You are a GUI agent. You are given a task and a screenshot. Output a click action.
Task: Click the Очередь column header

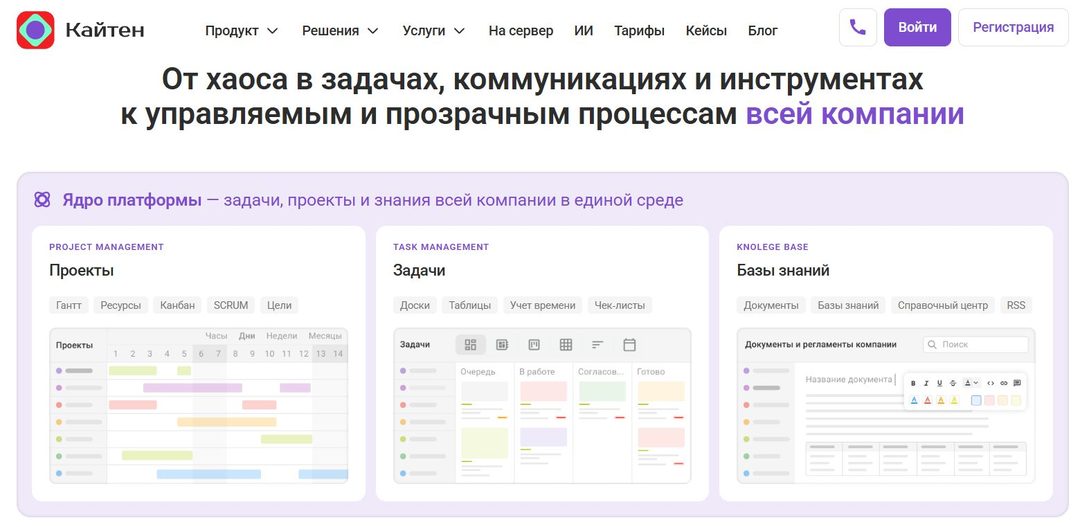[x=477, y=371]
